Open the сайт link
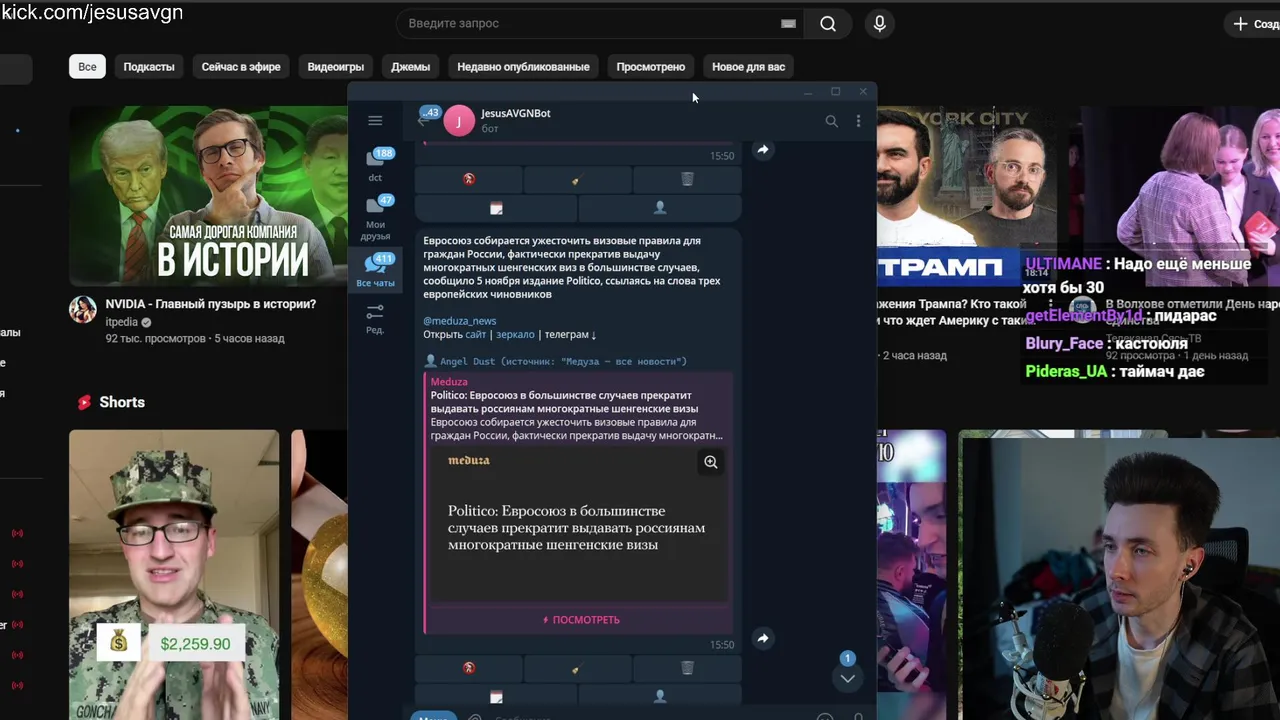 476,335
